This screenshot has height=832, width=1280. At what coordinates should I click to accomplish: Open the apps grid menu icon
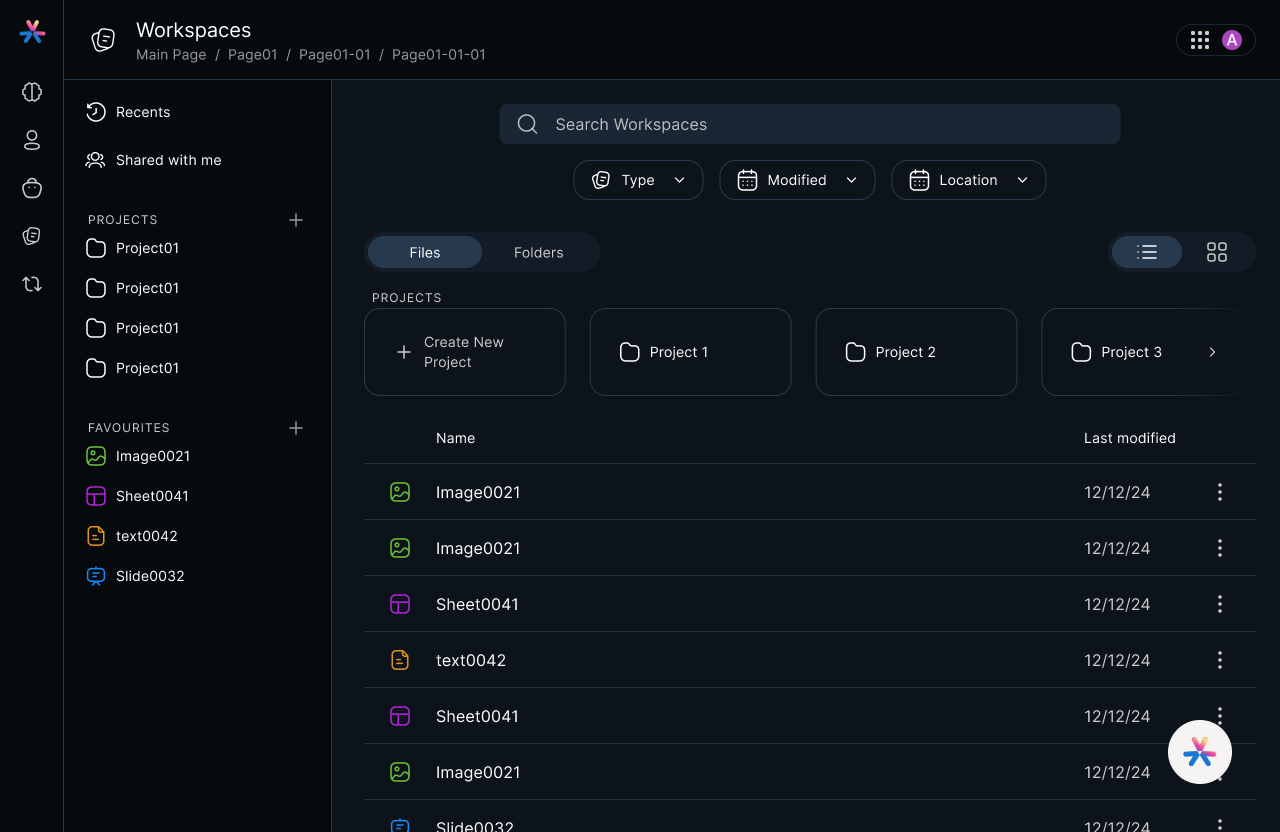[1200, 40]
